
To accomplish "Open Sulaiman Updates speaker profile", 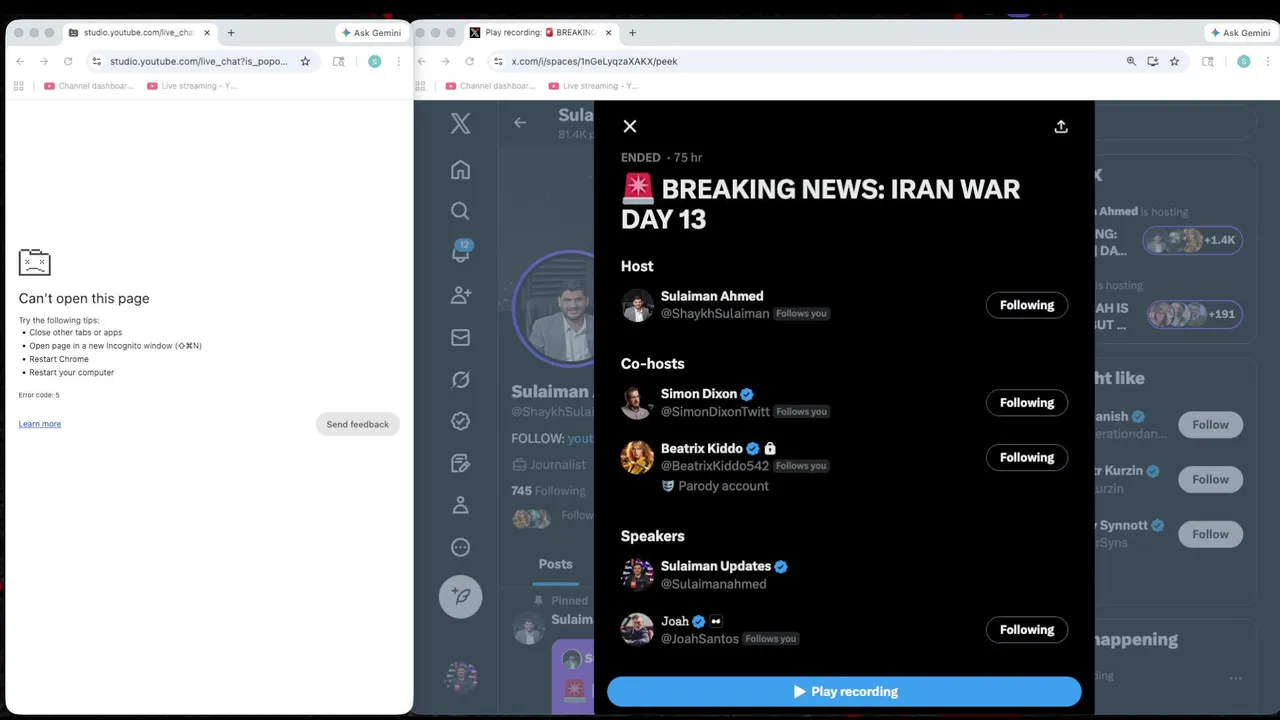I will (x=716, y=566).
